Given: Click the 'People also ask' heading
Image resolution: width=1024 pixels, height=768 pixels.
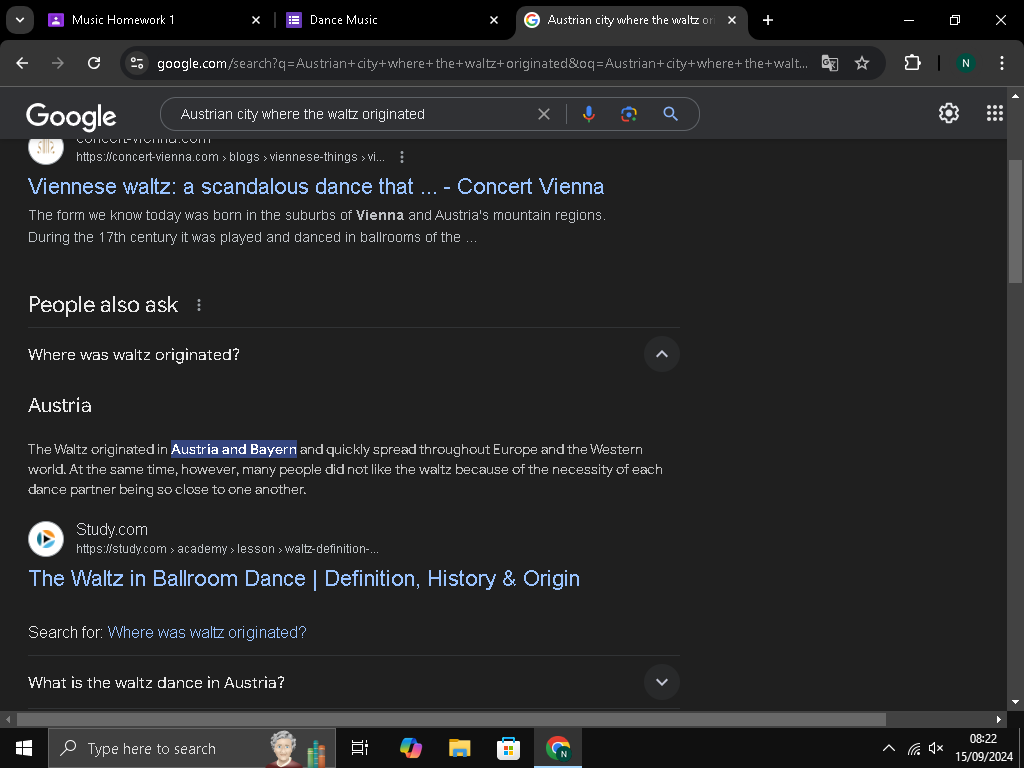Looking at the screenshot, I should click(x=103, y=305).
